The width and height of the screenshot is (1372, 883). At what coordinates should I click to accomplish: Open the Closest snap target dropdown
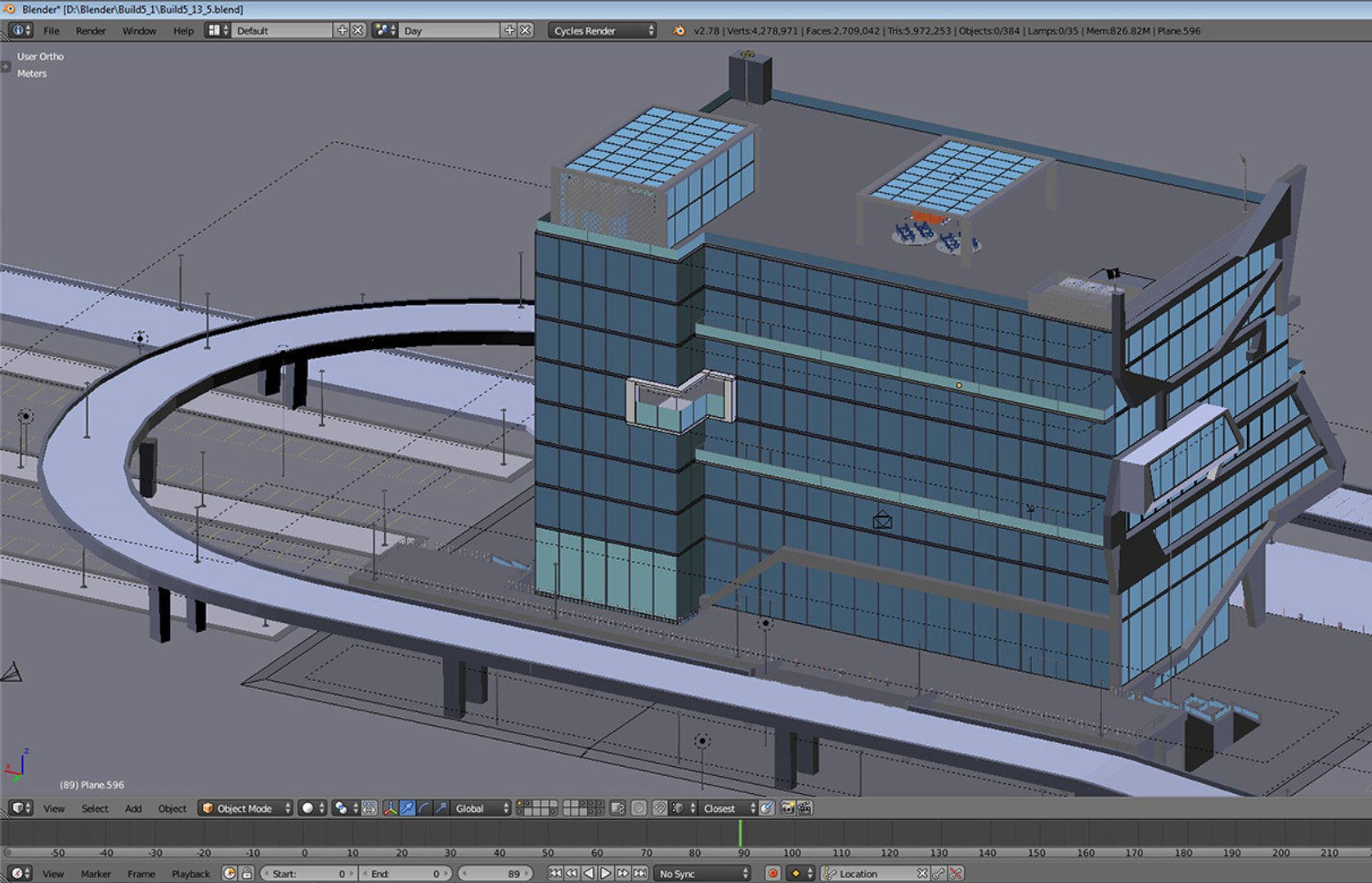(727, 808)
